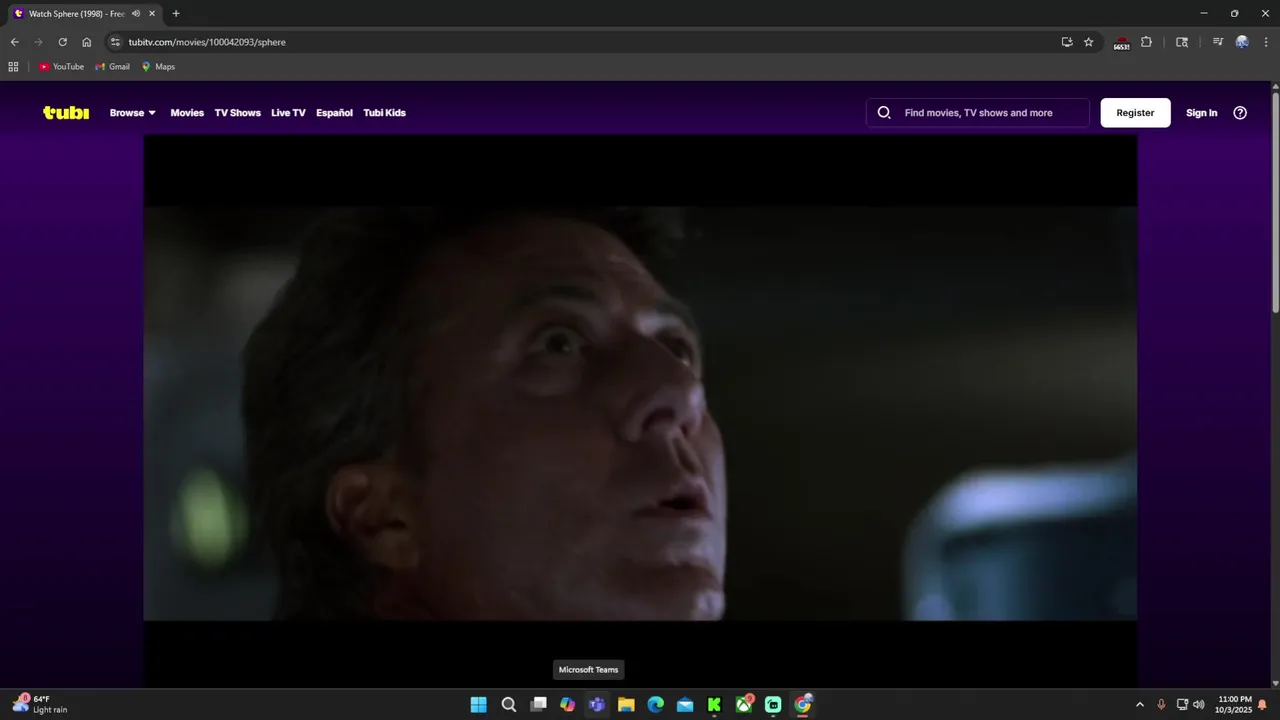Switch to Español content
1280x720 pixels.
(334, 113)
